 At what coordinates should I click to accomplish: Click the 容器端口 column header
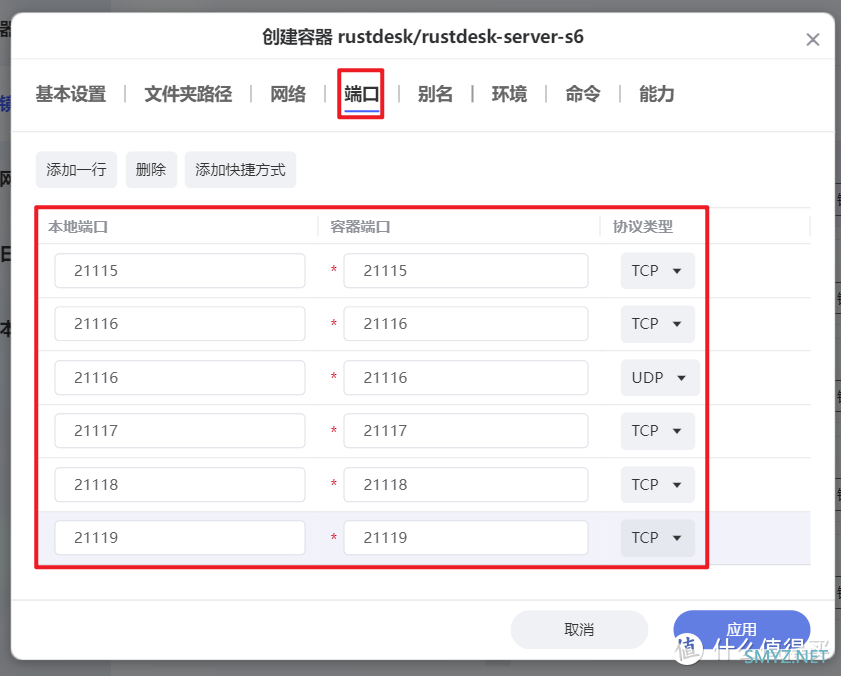[x=360, y=226]
